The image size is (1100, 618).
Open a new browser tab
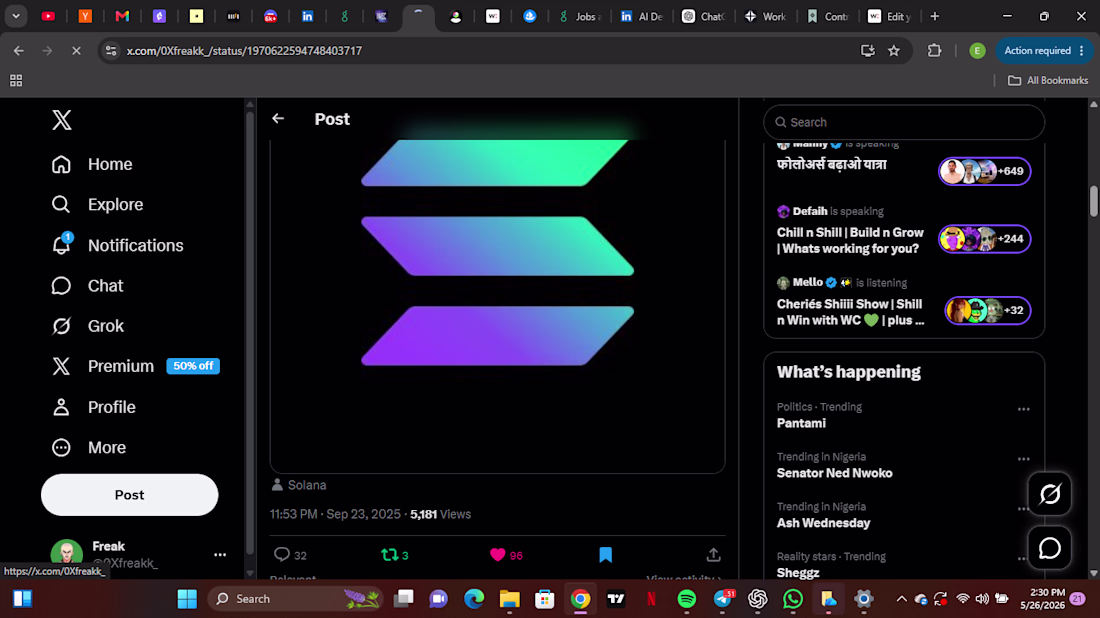point(934,16)
